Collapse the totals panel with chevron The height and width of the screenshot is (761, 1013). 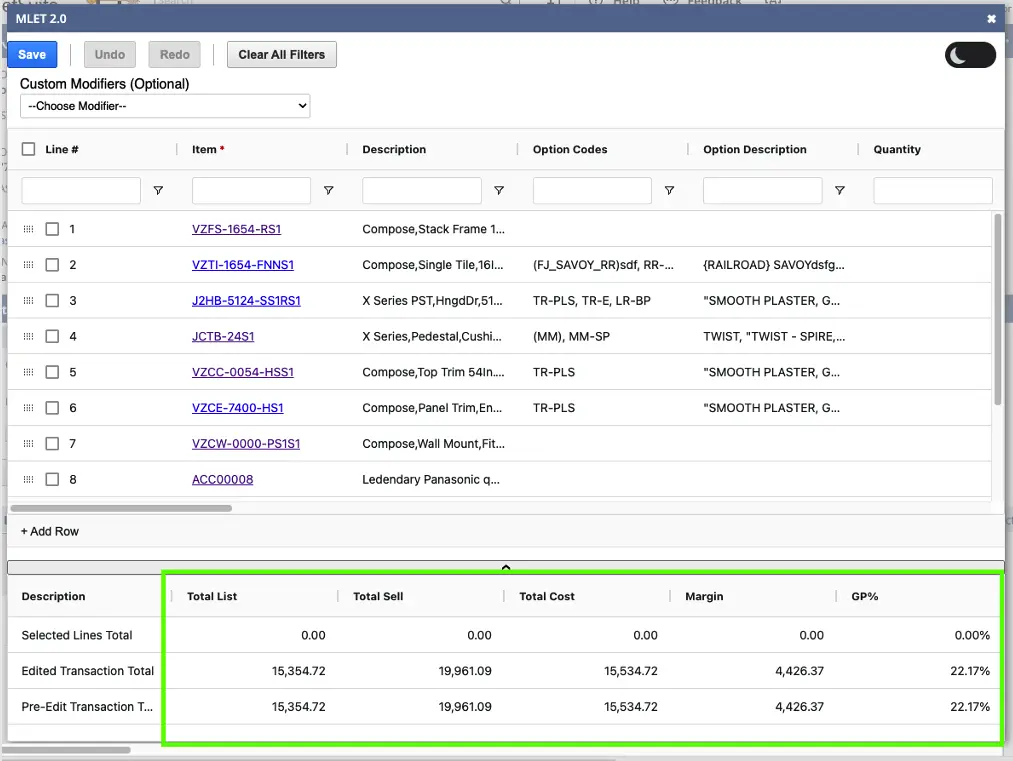506,567
